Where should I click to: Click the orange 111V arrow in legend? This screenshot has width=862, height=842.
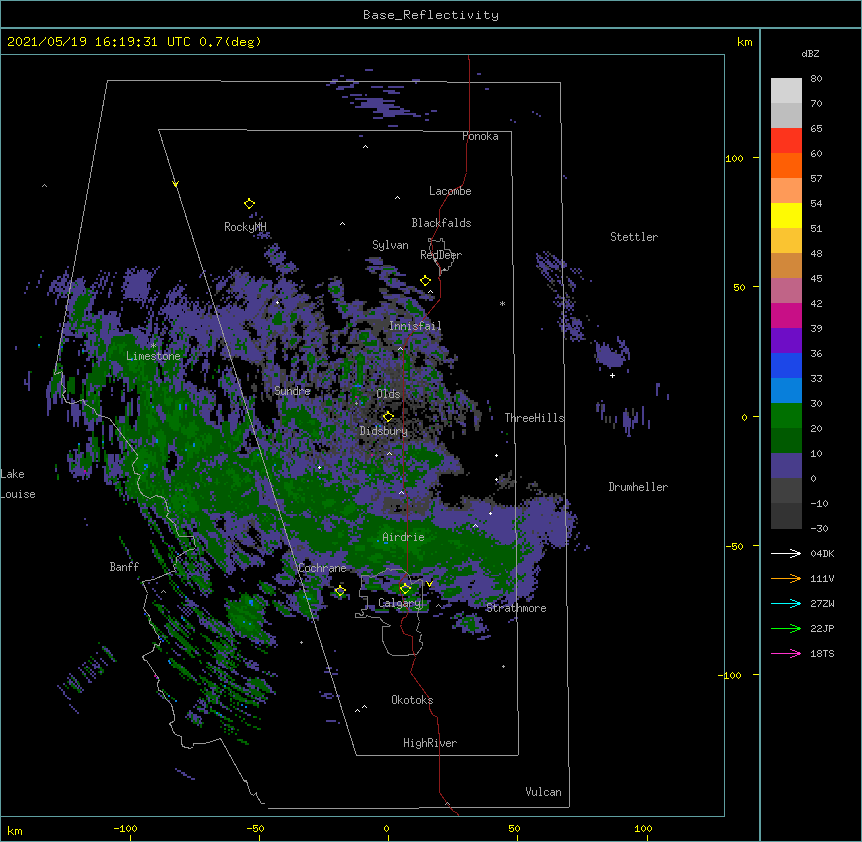[x=786, y=578]
